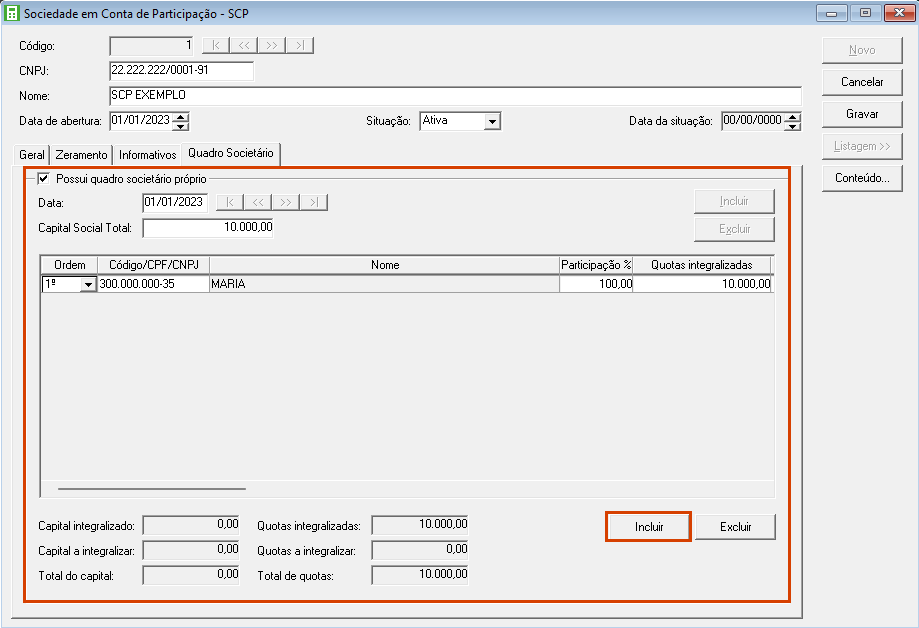Go to next date in Quadro Societário
The width and height of the screenshot is (919, 628).
tap(286, 203)
